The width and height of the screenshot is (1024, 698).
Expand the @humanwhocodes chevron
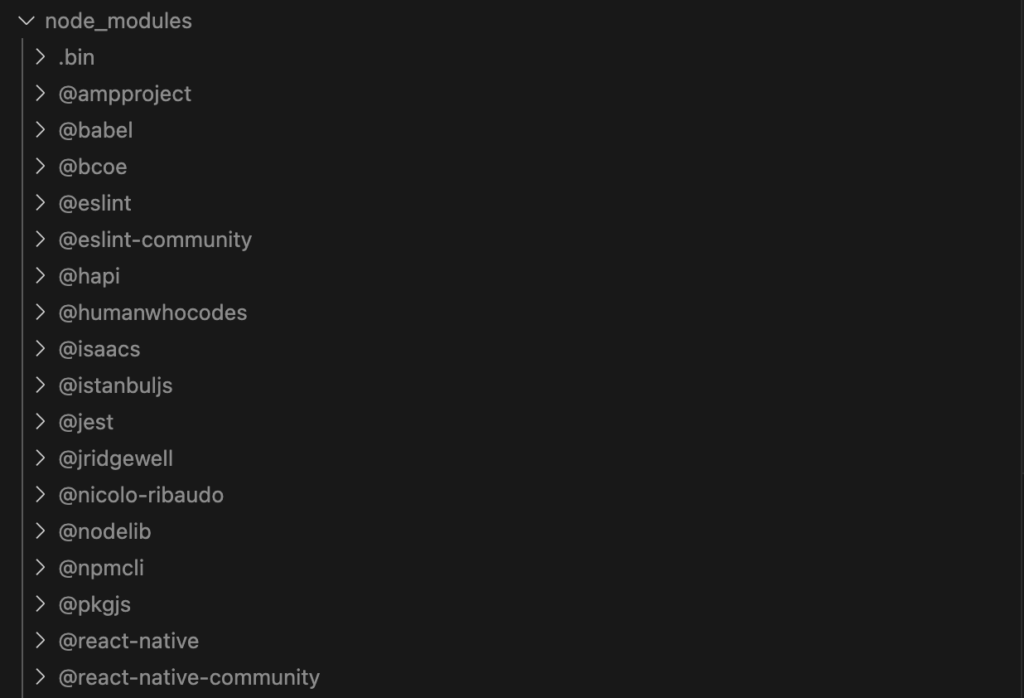[x=40, y=313]
